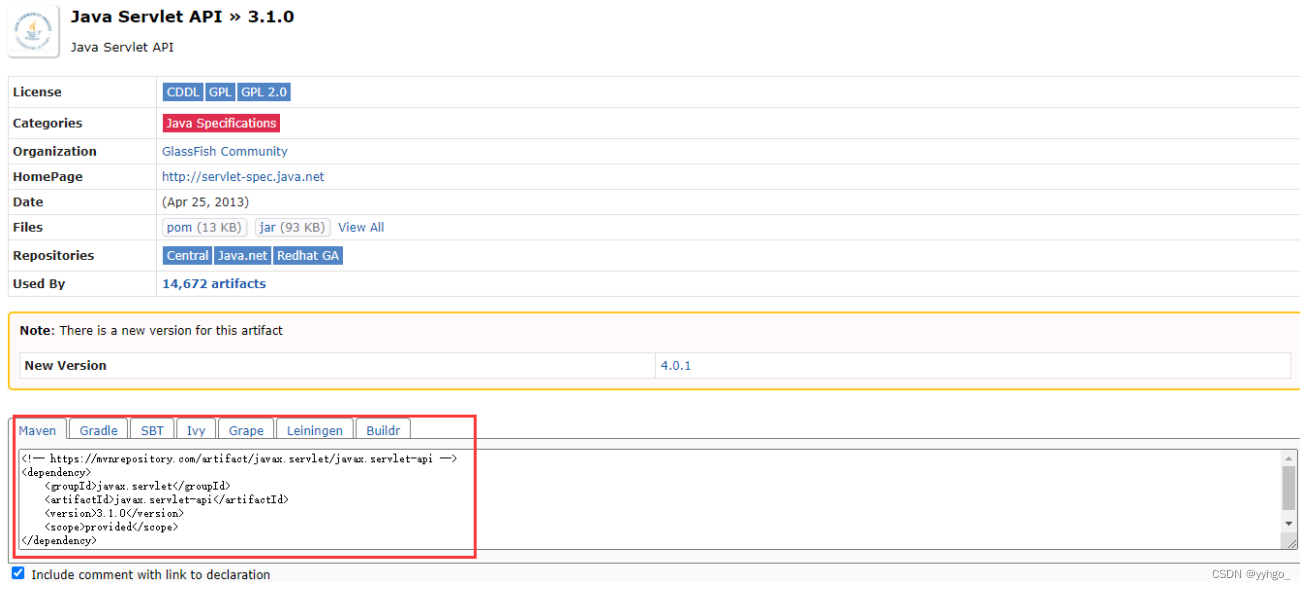The height and width of the screenshot is (590, 1305).
Task: Open the 14,672 artifacts link
Action: coord(214,283)
